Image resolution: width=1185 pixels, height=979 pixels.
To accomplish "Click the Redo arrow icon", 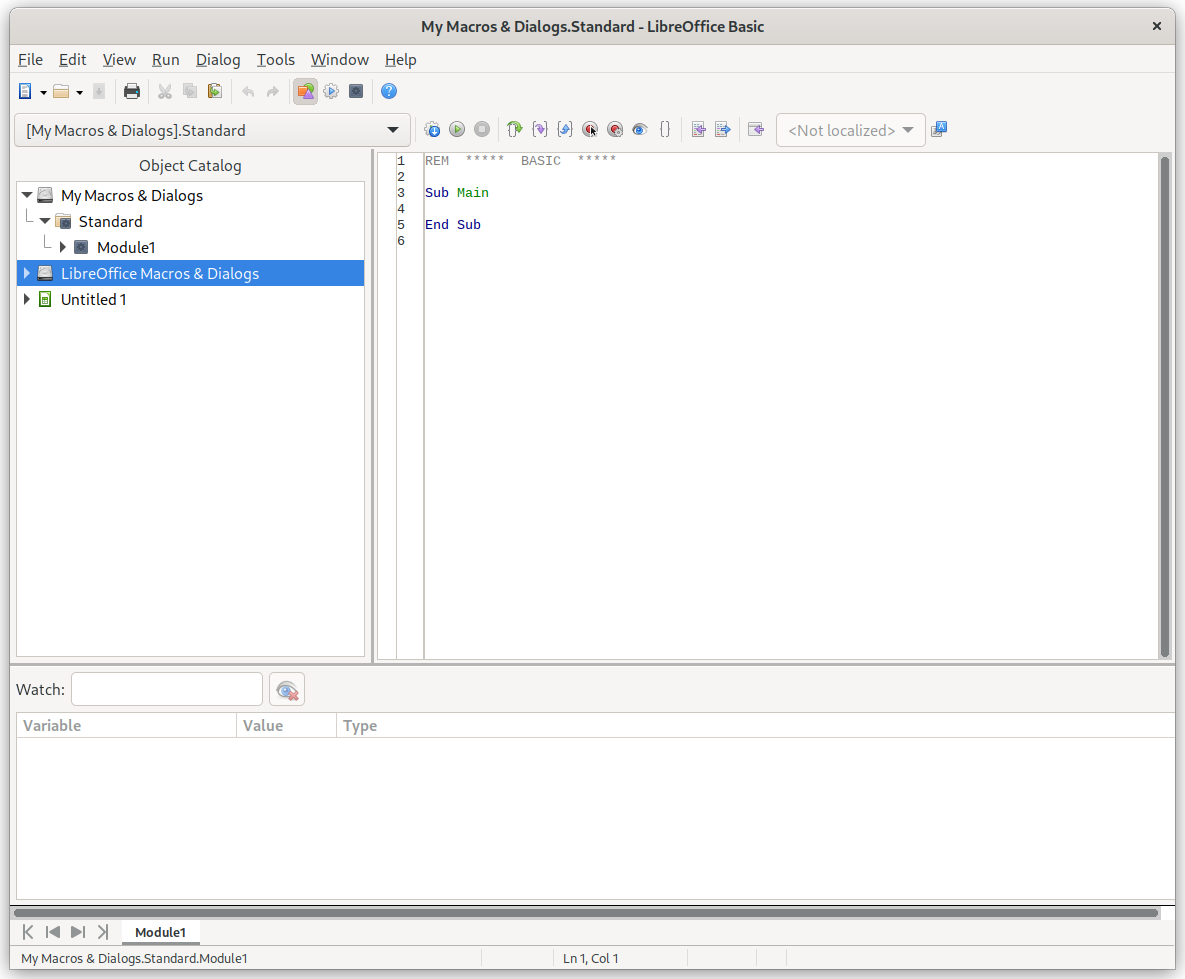I will tap(273, 91).
